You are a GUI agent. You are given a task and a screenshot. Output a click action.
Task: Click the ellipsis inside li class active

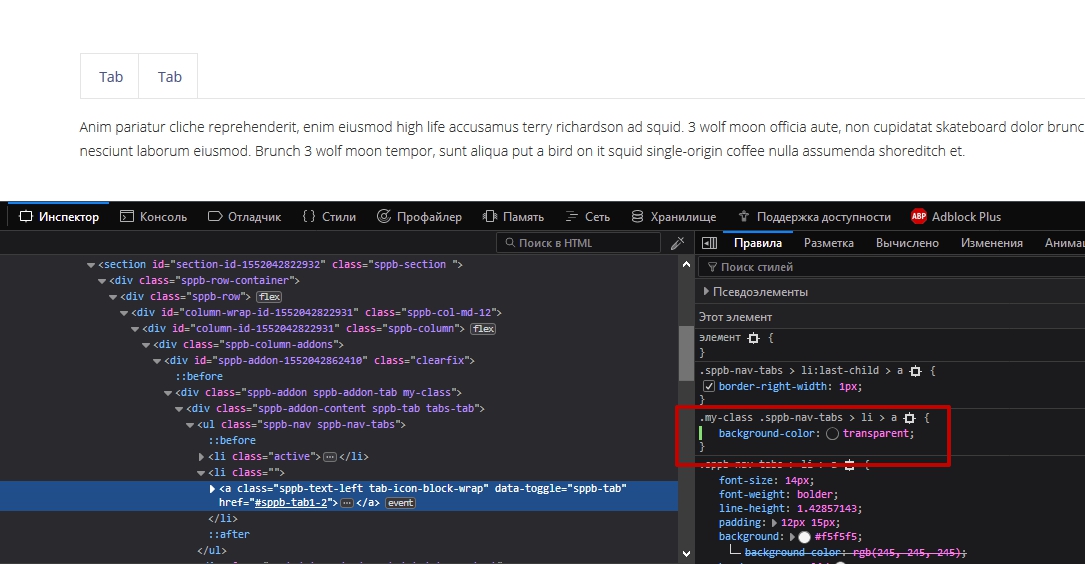click(x=330, y=457)
